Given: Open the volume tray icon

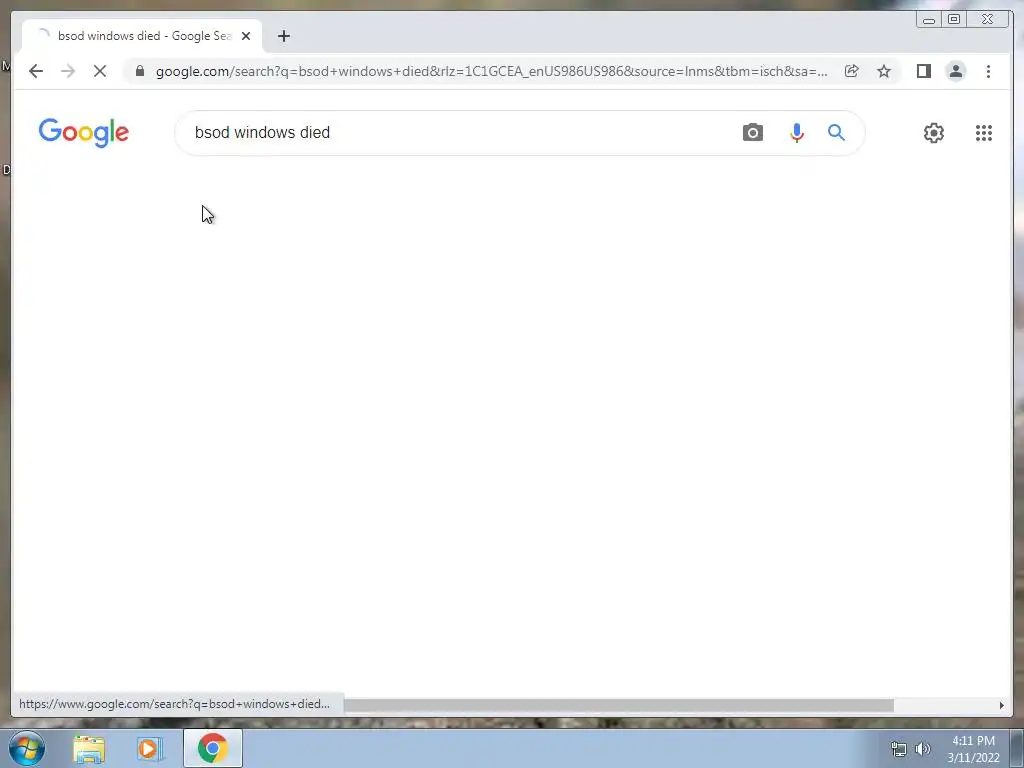Looking at the screenshot, I should 923,749.
